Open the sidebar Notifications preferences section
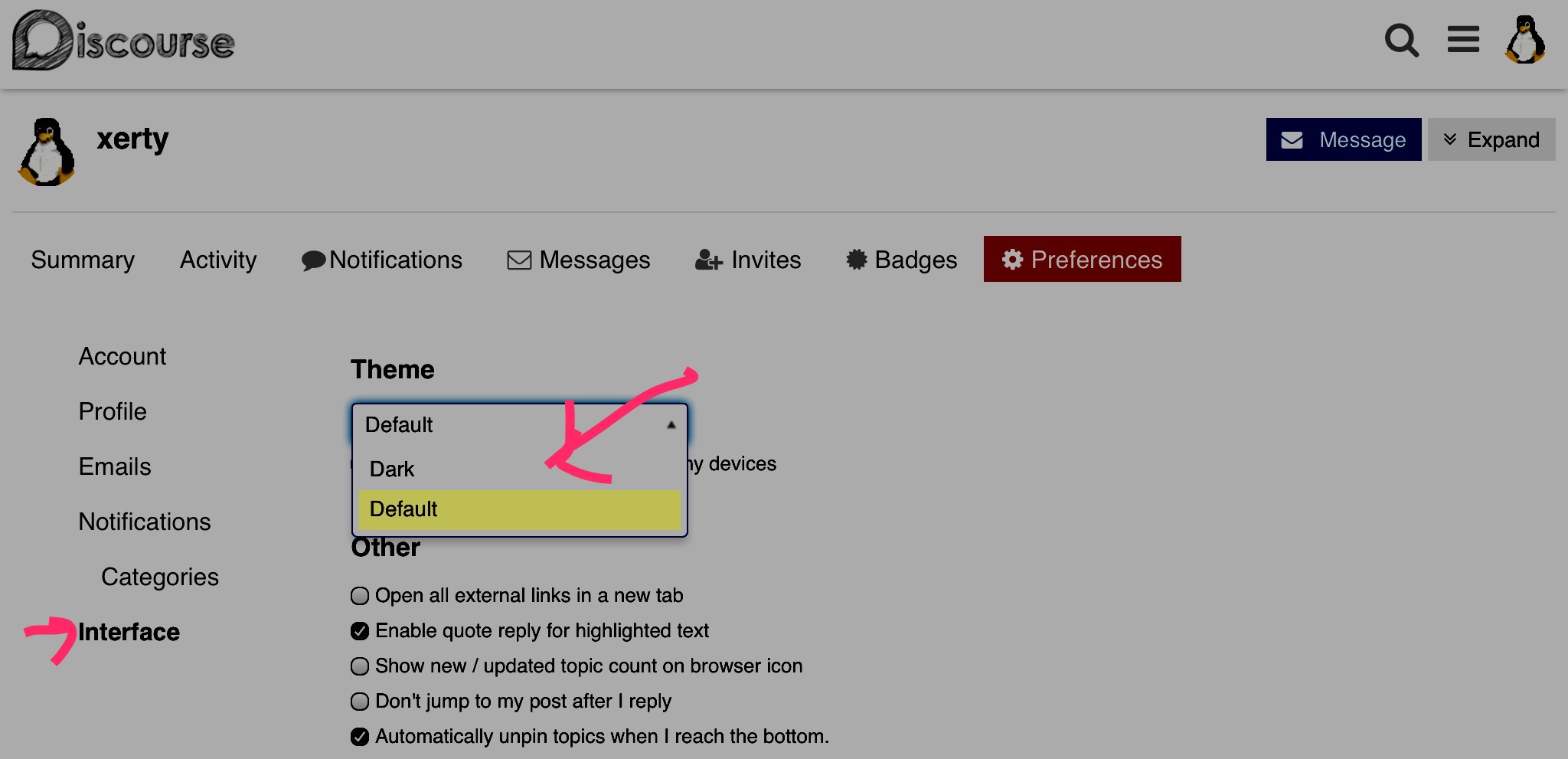 coord(145,522)
